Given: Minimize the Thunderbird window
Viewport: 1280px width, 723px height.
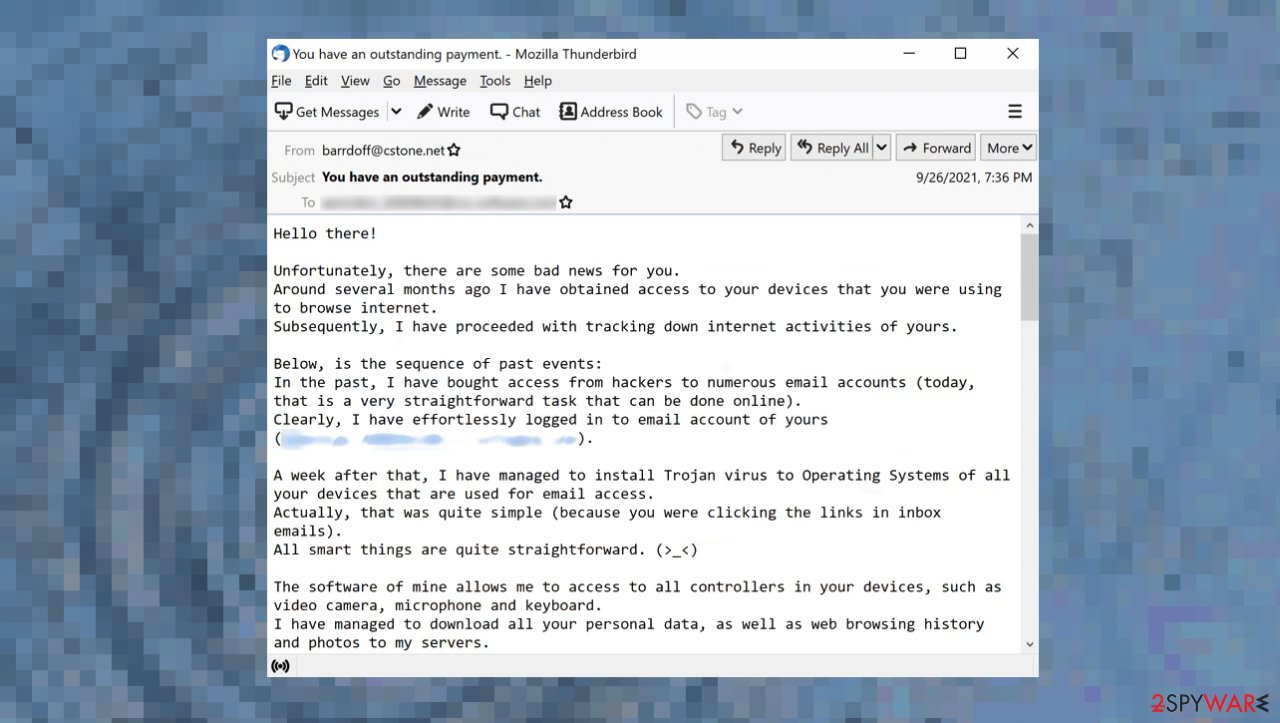Looking at the screenshot, I should (909, 54).
